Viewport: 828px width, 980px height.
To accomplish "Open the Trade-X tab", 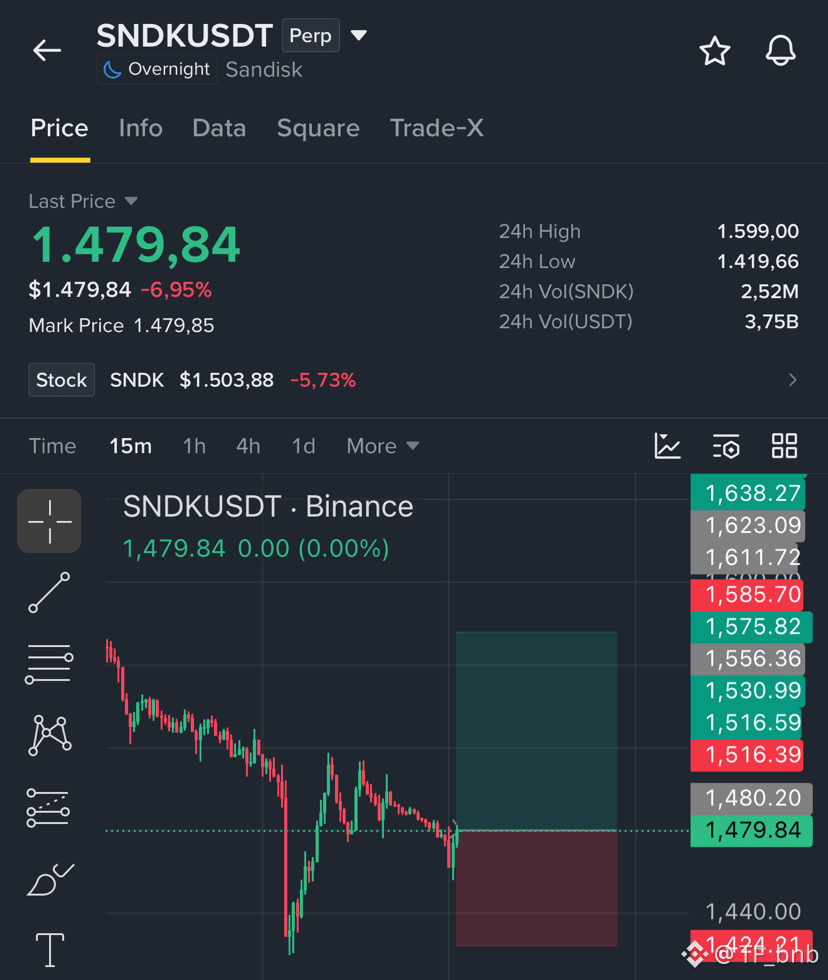I will (x=437, y=128).
